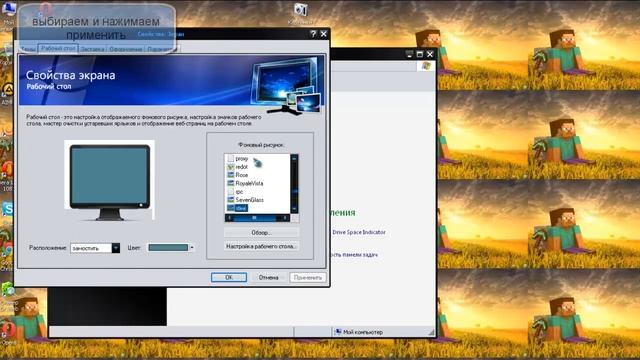The image size is (640, 360).
Task: Click wallpaper list scroll down arrow
Action: coord(294,209)
